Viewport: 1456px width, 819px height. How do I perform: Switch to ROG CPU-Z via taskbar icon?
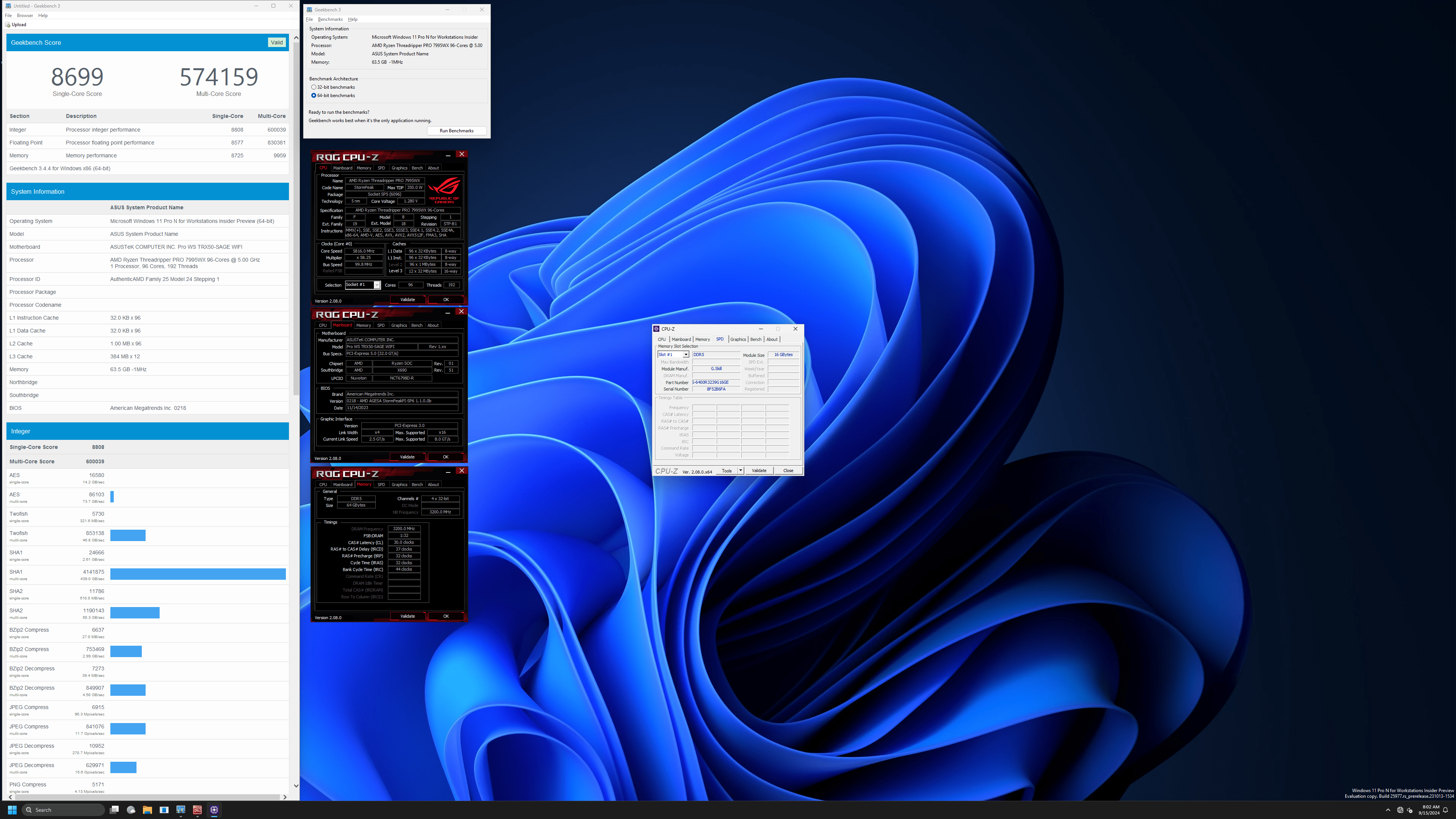(197, 810)
